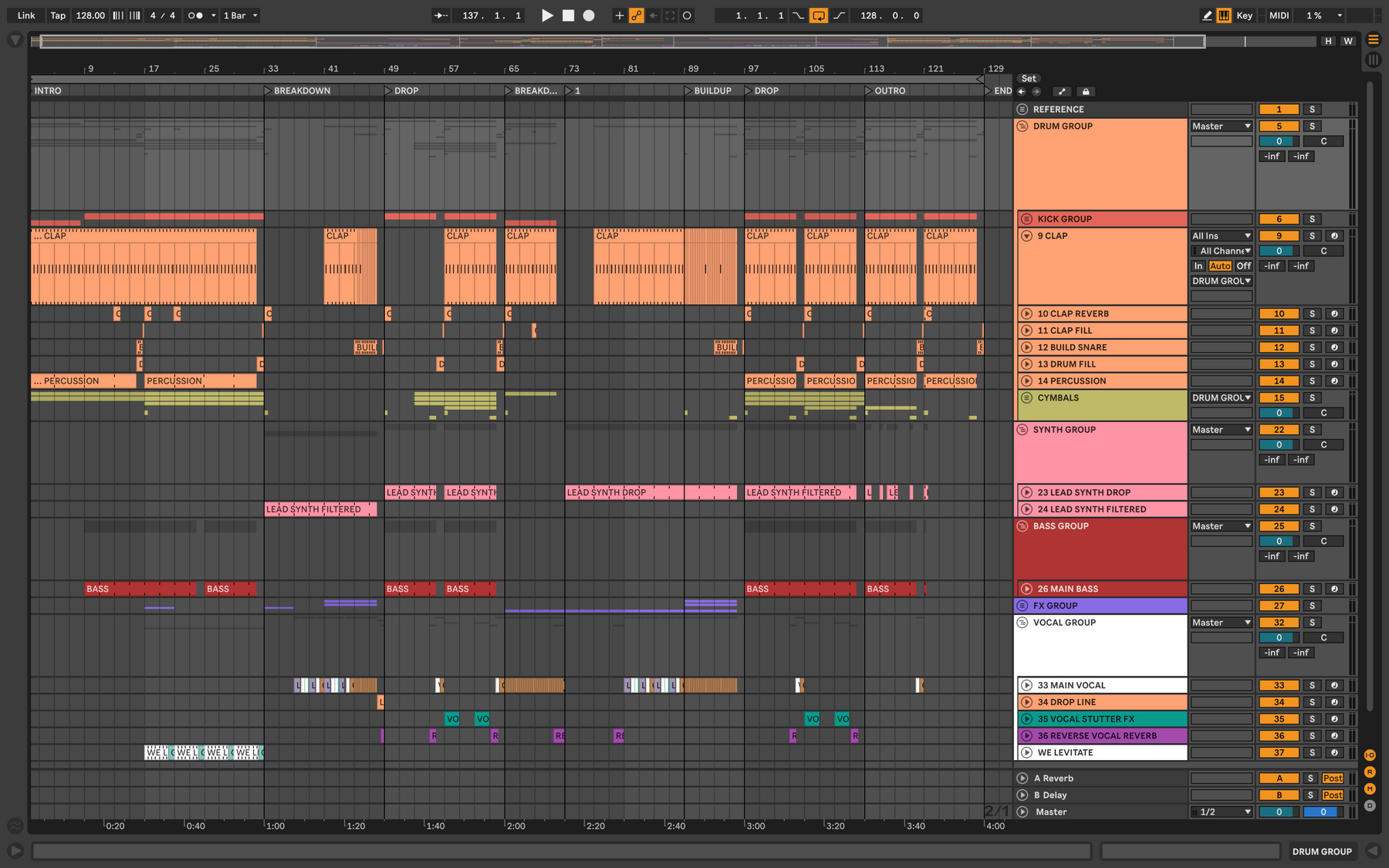Click the Set locator button
1389x868 pixels.
click(x=1029, y=79)
